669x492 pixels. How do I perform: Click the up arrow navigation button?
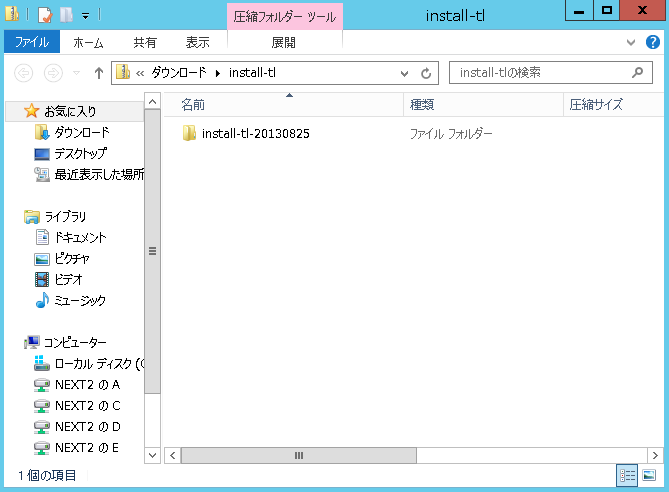[x=99, y=73]
